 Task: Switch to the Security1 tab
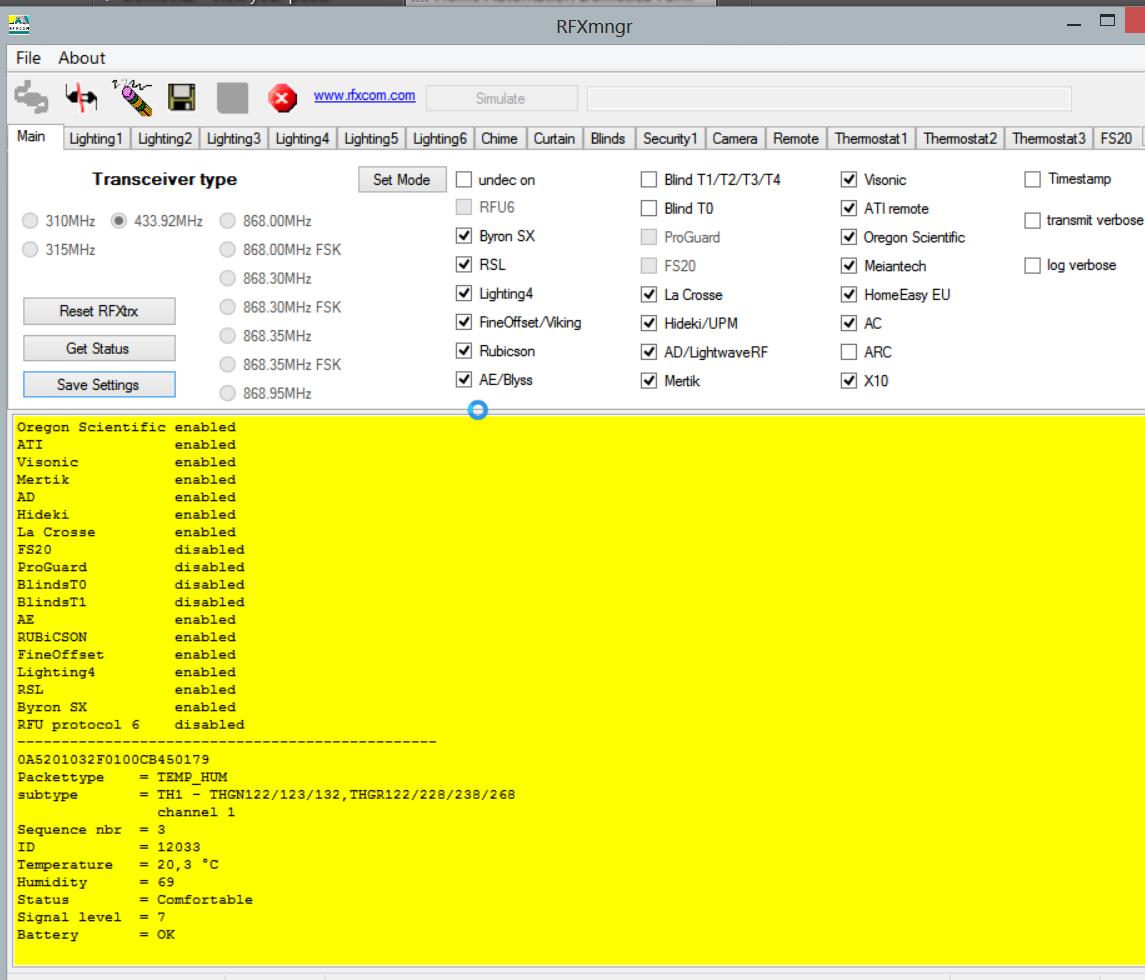pyautogui.click(x=670, y=138)
